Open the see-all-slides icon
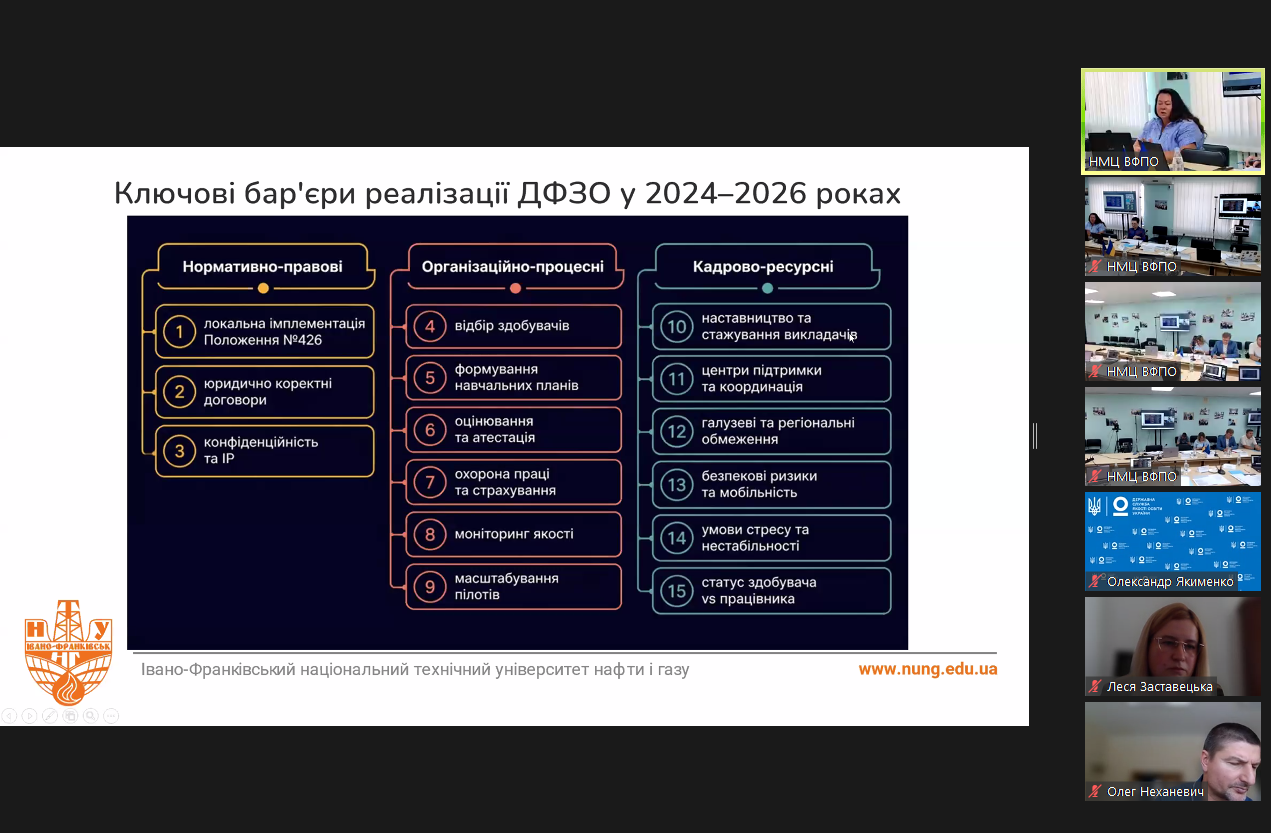This screenshot has height=833, width=1271. pos(70,716)
